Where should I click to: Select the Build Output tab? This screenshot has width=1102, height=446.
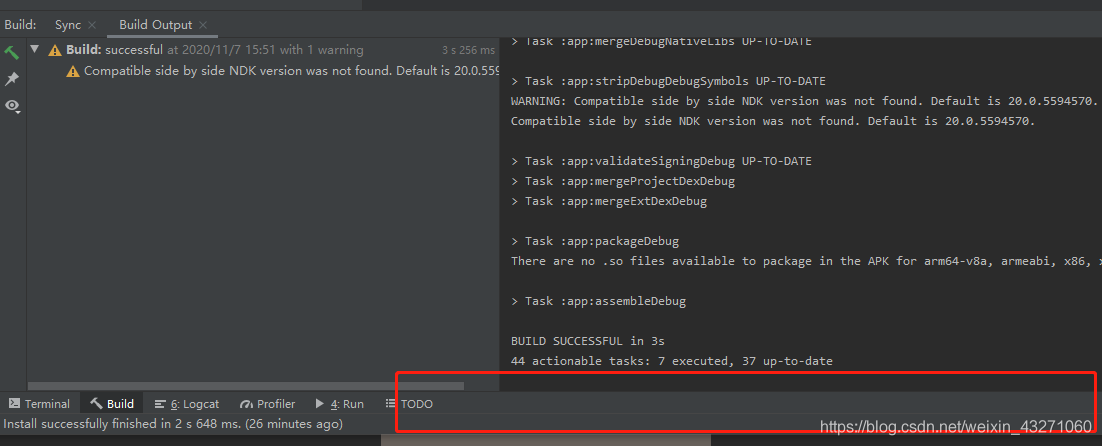tap(155, 25)
